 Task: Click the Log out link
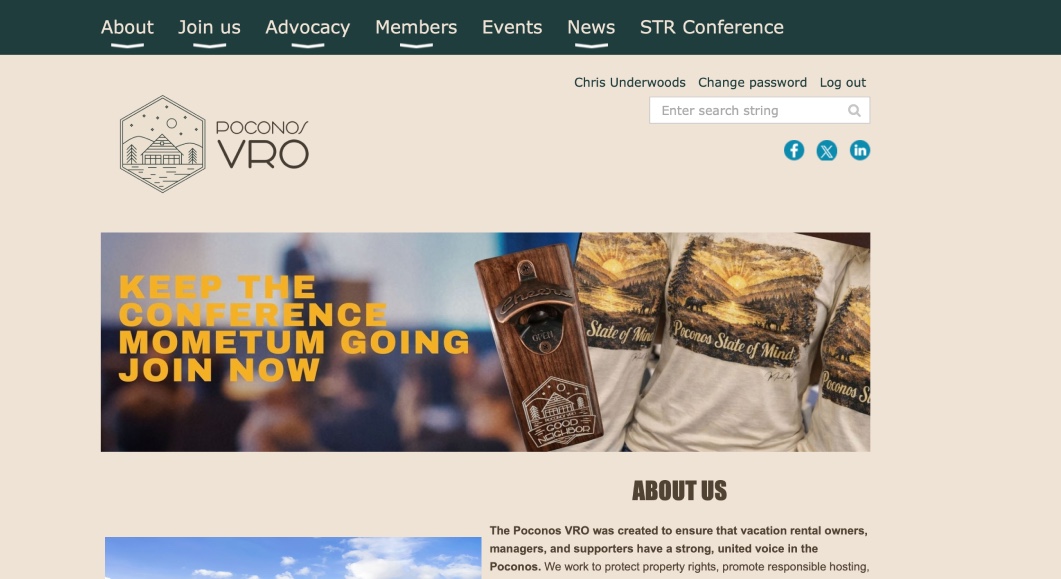842,83
